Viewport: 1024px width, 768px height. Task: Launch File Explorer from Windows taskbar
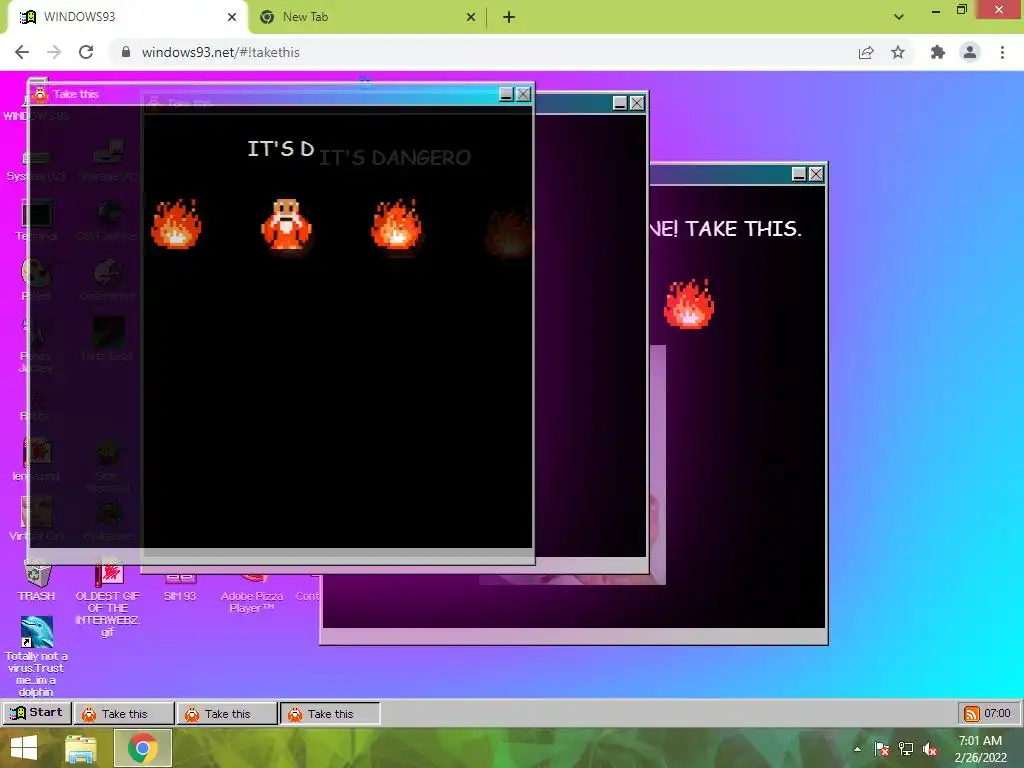pyautogui.click(x=81, y=748)
